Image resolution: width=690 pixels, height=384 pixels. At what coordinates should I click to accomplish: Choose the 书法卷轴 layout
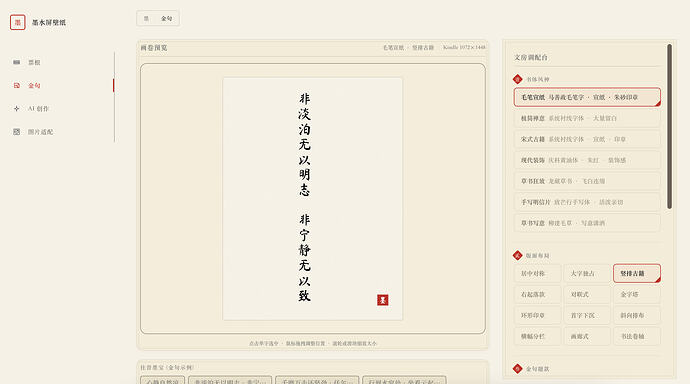coord(637,336)
